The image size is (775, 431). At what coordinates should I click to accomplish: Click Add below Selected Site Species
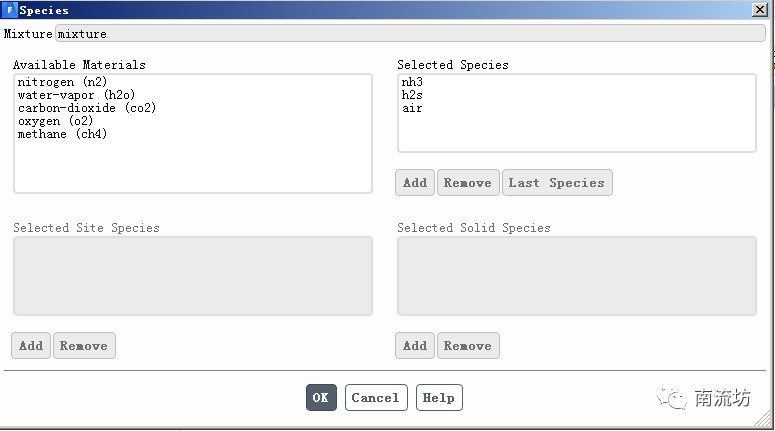click(x=31, y=346)
